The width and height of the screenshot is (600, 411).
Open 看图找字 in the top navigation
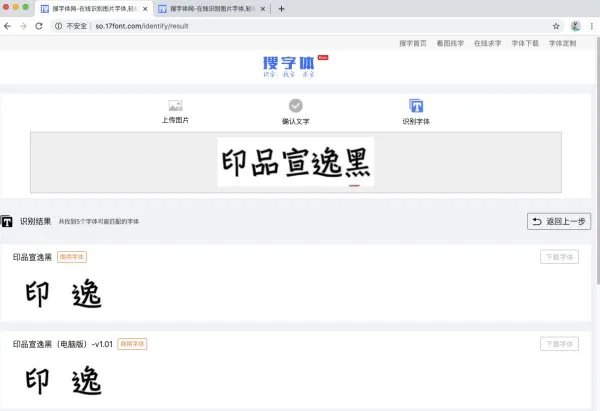[450, 43]
